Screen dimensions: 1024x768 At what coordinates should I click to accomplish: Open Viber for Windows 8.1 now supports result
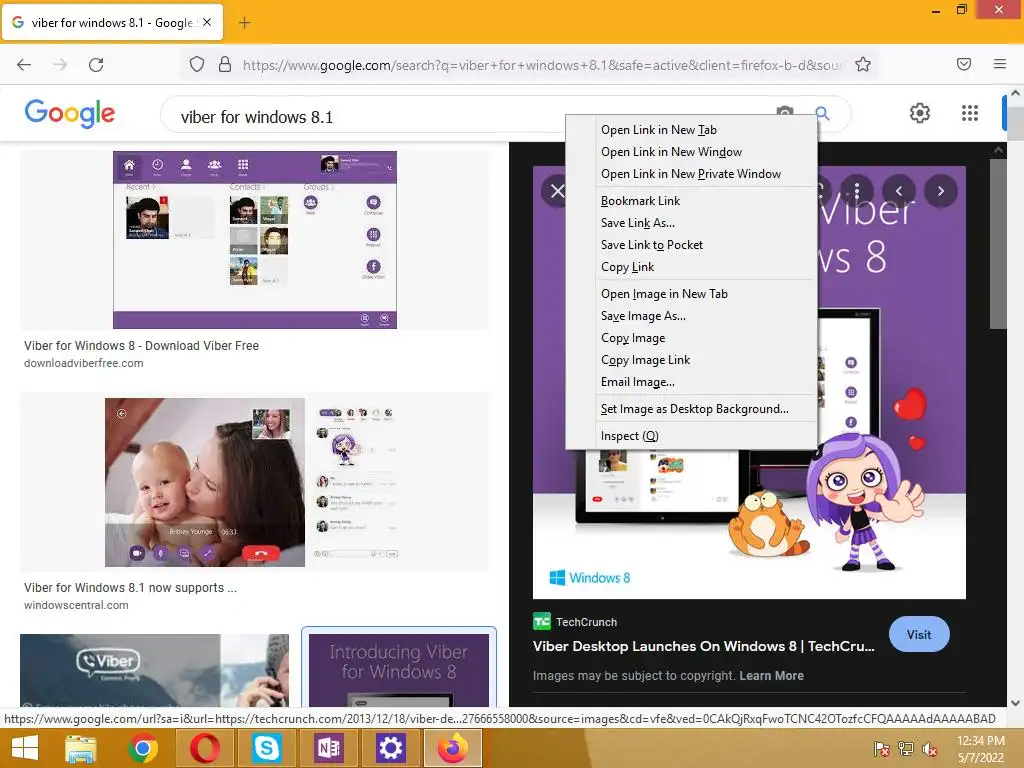click(131, 588)
